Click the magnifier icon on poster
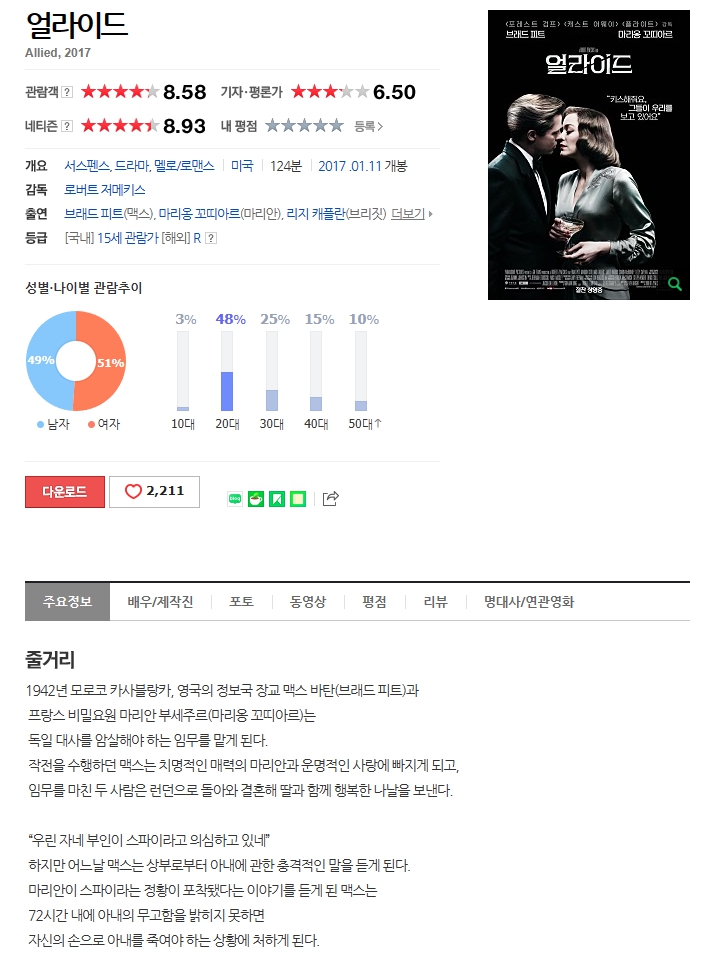This screenshot has width=720, height=955. (675, 283)
